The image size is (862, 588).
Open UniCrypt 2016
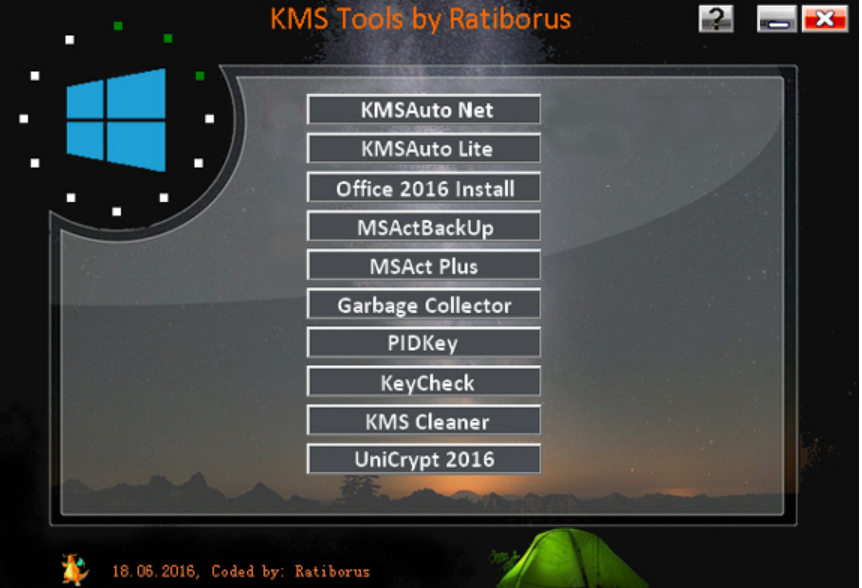(423, 460)
